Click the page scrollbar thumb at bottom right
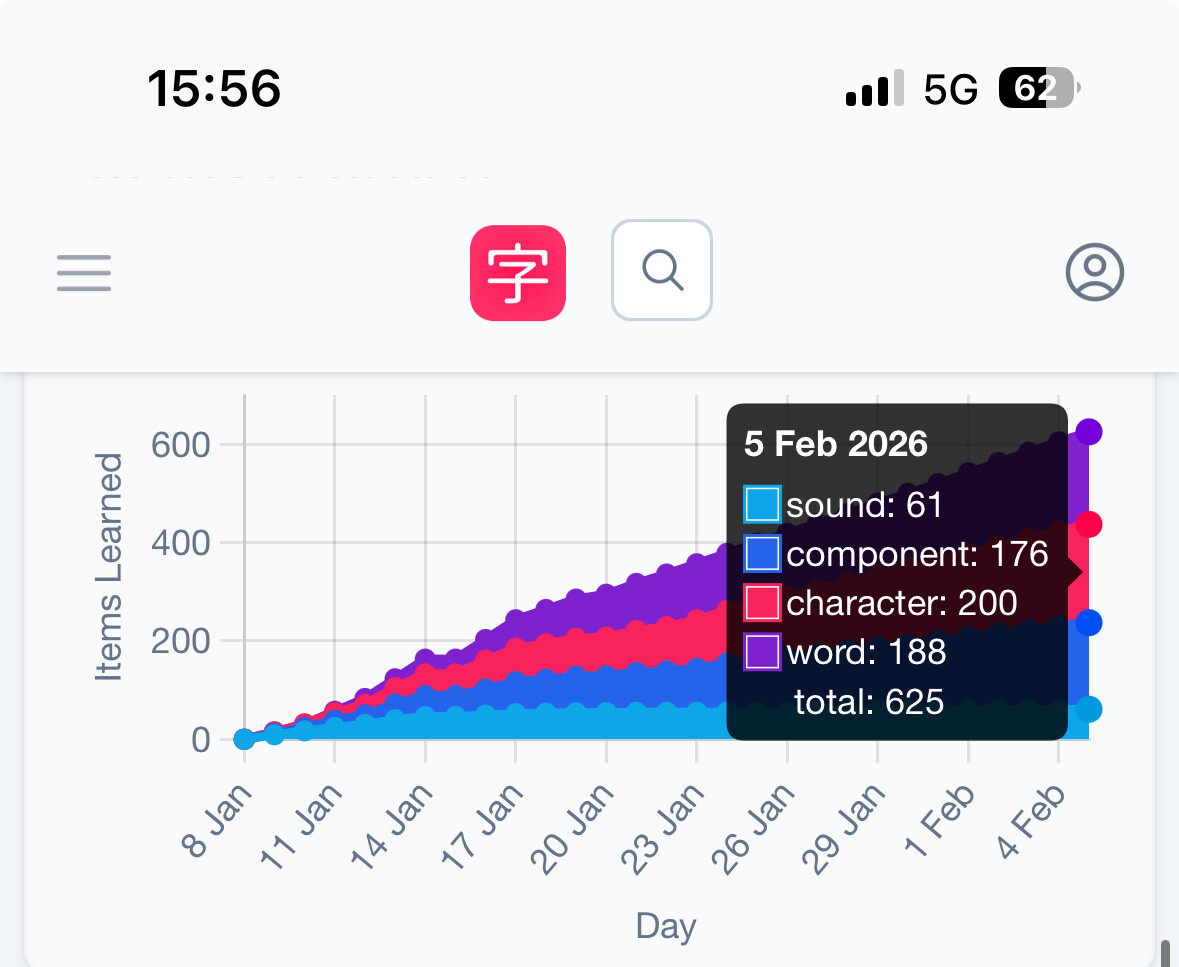Viewport: 1179px width, 967px height. [x=1166, y=953]
